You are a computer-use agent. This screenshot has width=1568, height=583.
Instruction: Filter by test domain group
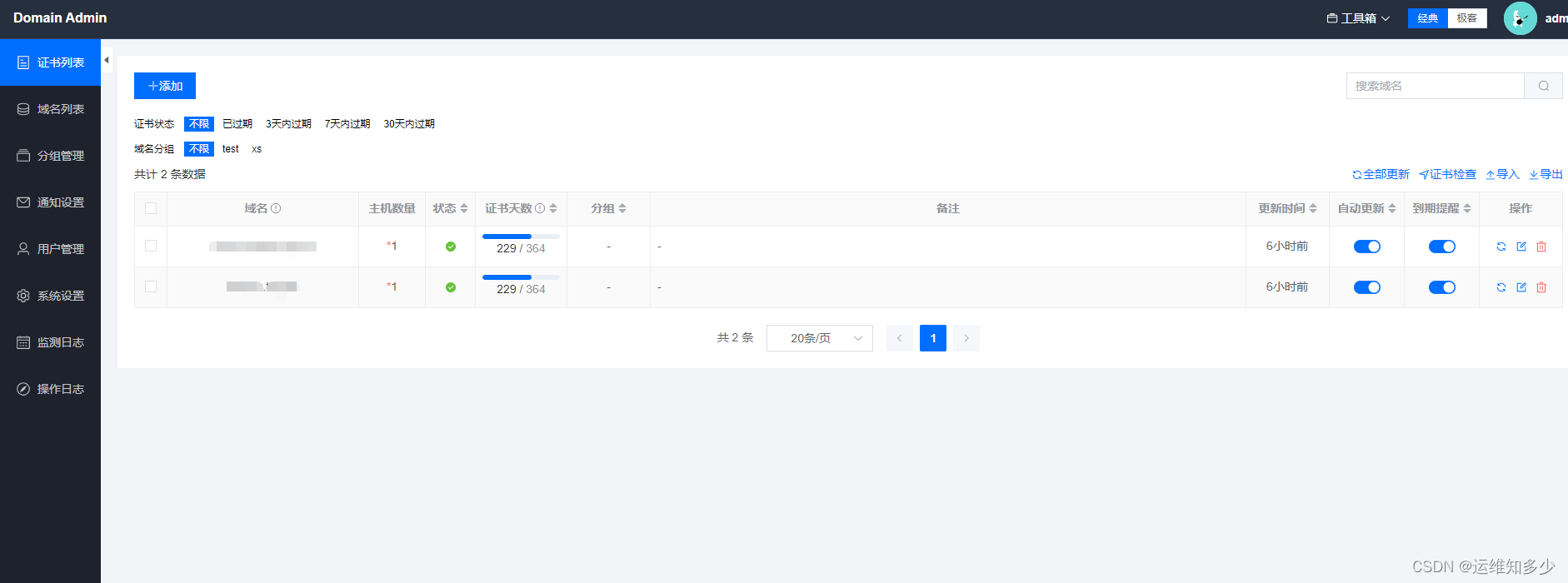231,149
